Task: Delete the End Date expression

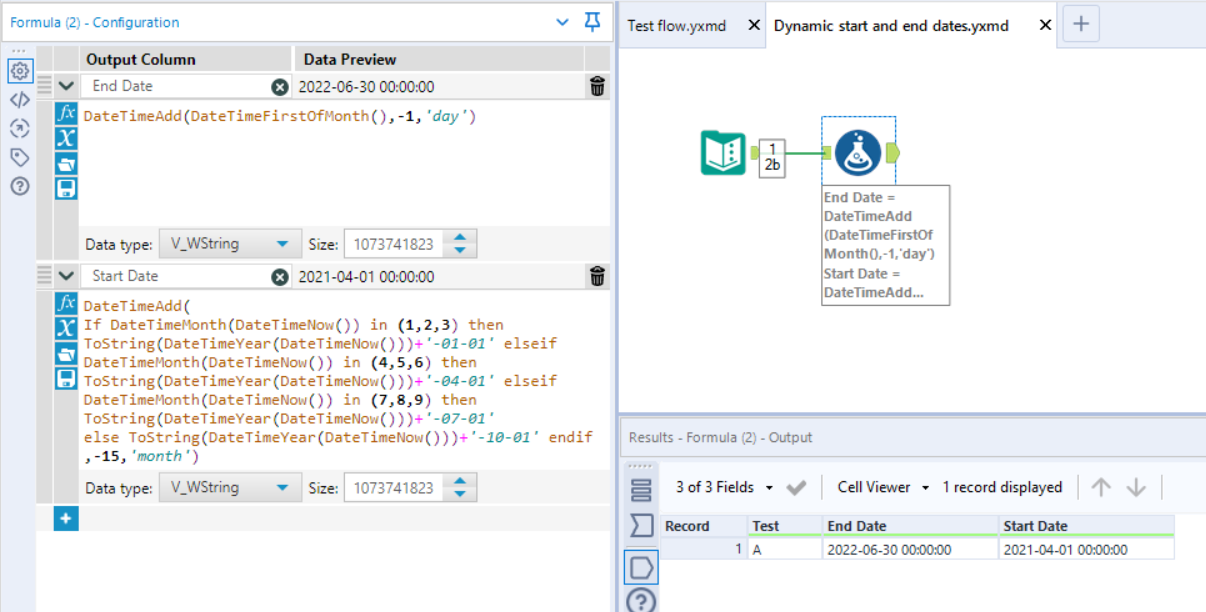Action: click(x=597, y=87)
